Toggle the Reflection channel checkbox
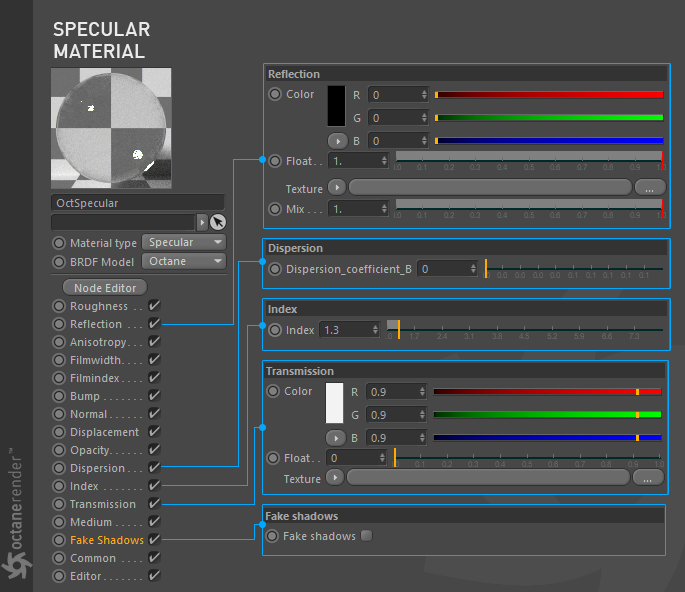This screenshot has width=685, height=592. coord(154,323)
